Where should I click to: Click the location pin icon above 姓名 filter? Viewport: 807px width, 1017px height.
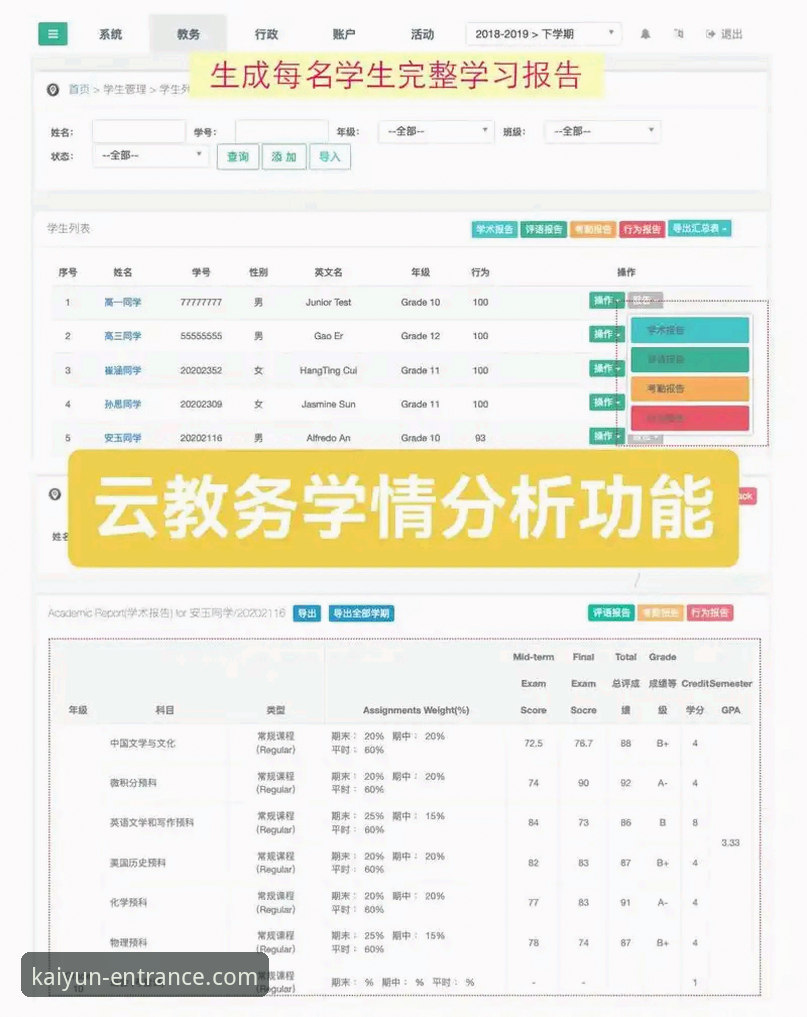click(53, 492)
